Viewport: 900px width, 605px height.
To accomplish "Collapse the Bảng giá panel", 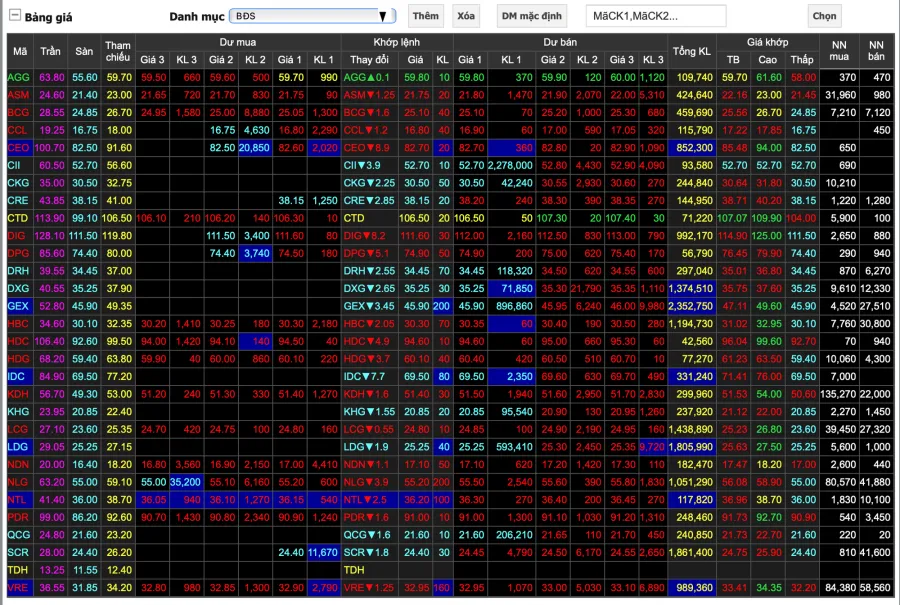I will coord(15,17).
